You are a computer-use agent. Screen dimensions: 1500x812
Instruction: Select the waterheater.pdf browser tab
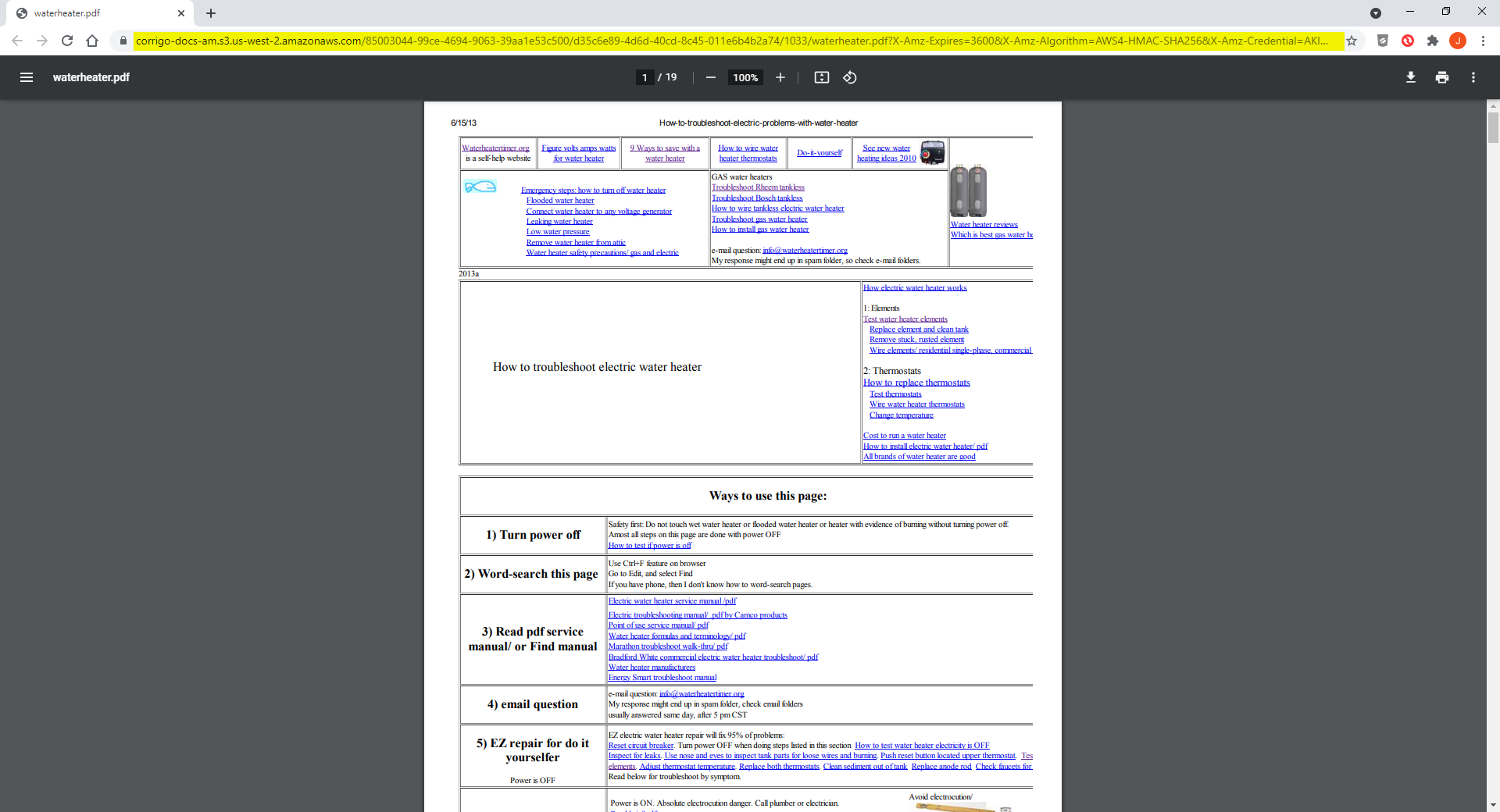pos(94,13)
